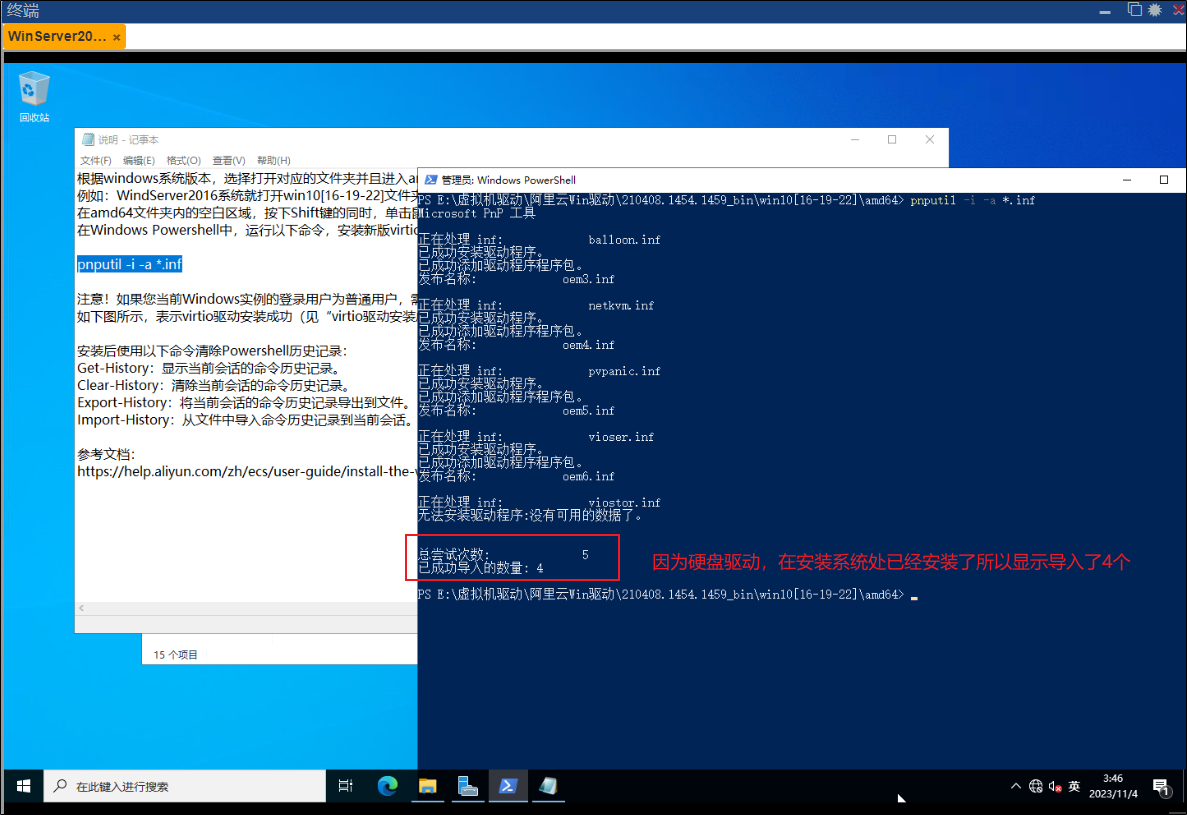Minimize the PowerShell window

click(1126, 180)
